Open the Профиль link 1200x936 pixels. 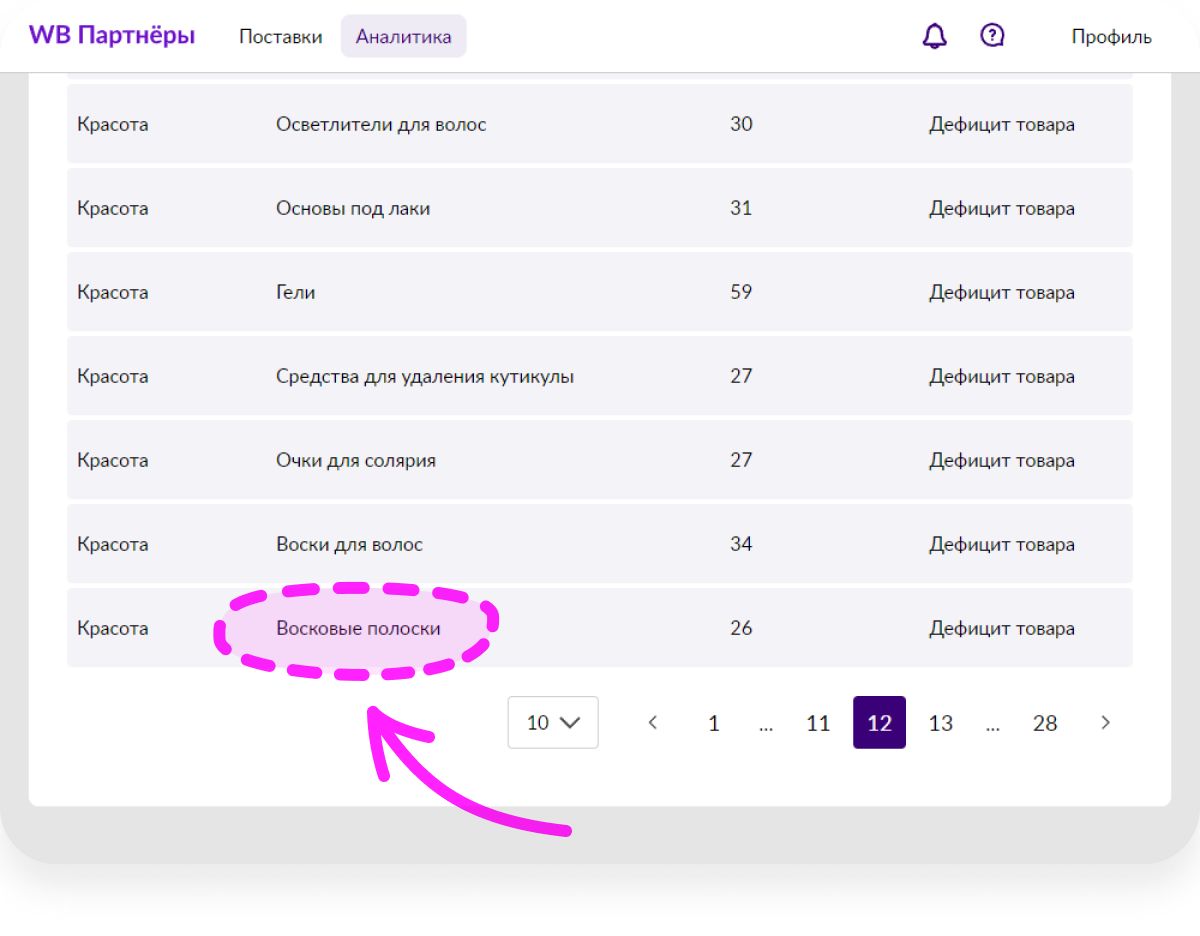[x=1111, y=37]
